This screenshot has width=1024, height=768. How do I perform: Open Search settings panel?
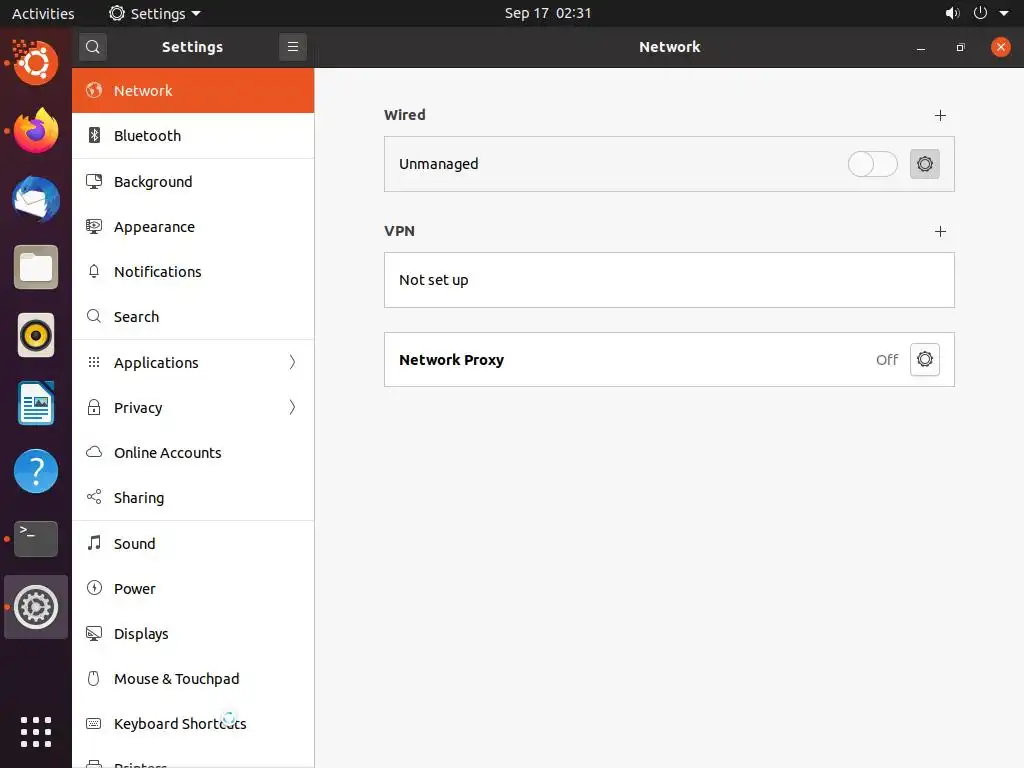pyautogui.click(x=193, y=317)
